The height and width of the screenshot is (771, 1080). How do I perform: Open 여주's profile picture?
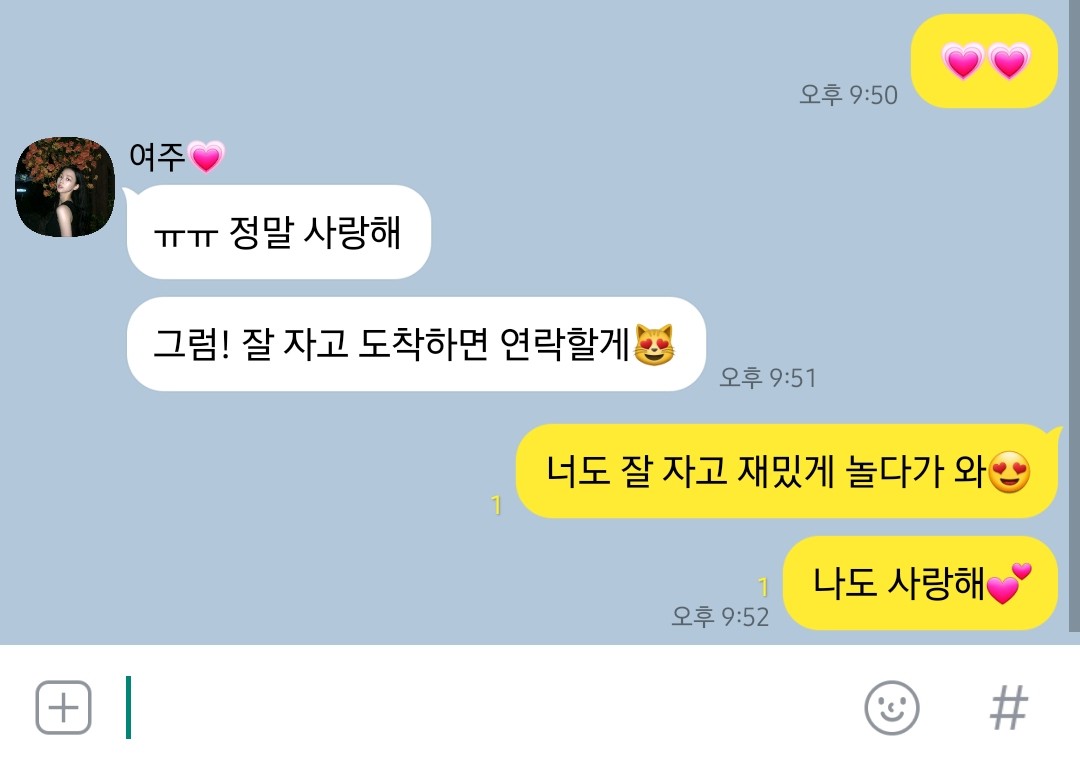[x=65, y=187]
